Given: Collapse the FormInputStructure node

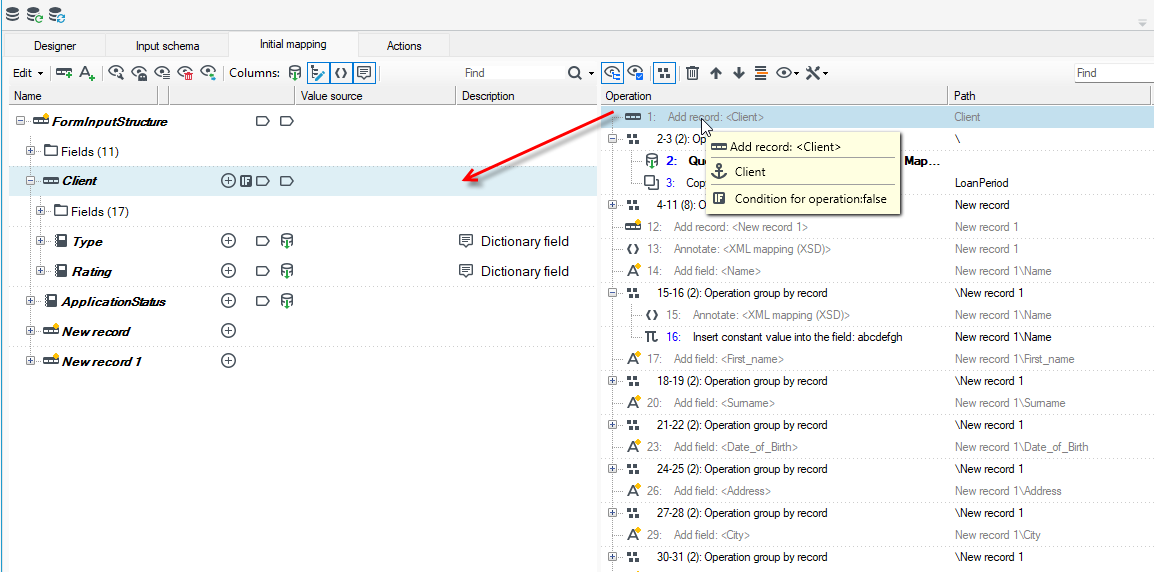Looking at the screenshot, I should (20, 121).
